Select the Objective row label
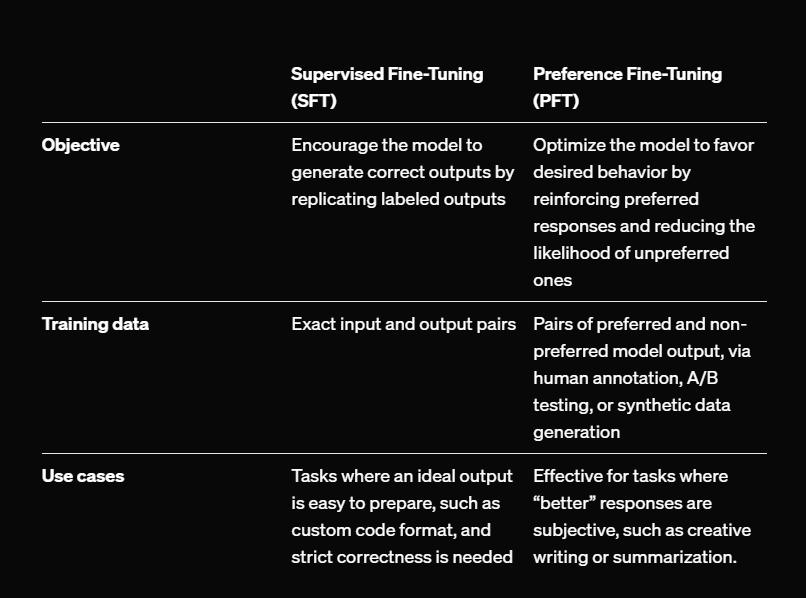The width and height of the screenshot is (806, 598). (x=80, y=145)
